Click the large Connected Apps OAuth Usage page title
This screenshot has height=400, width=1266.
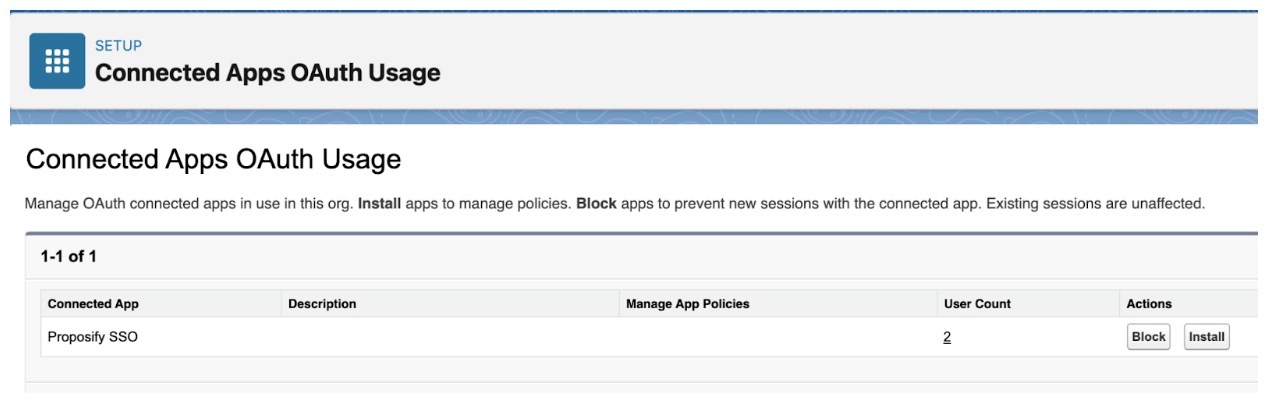tap(213, 159)
